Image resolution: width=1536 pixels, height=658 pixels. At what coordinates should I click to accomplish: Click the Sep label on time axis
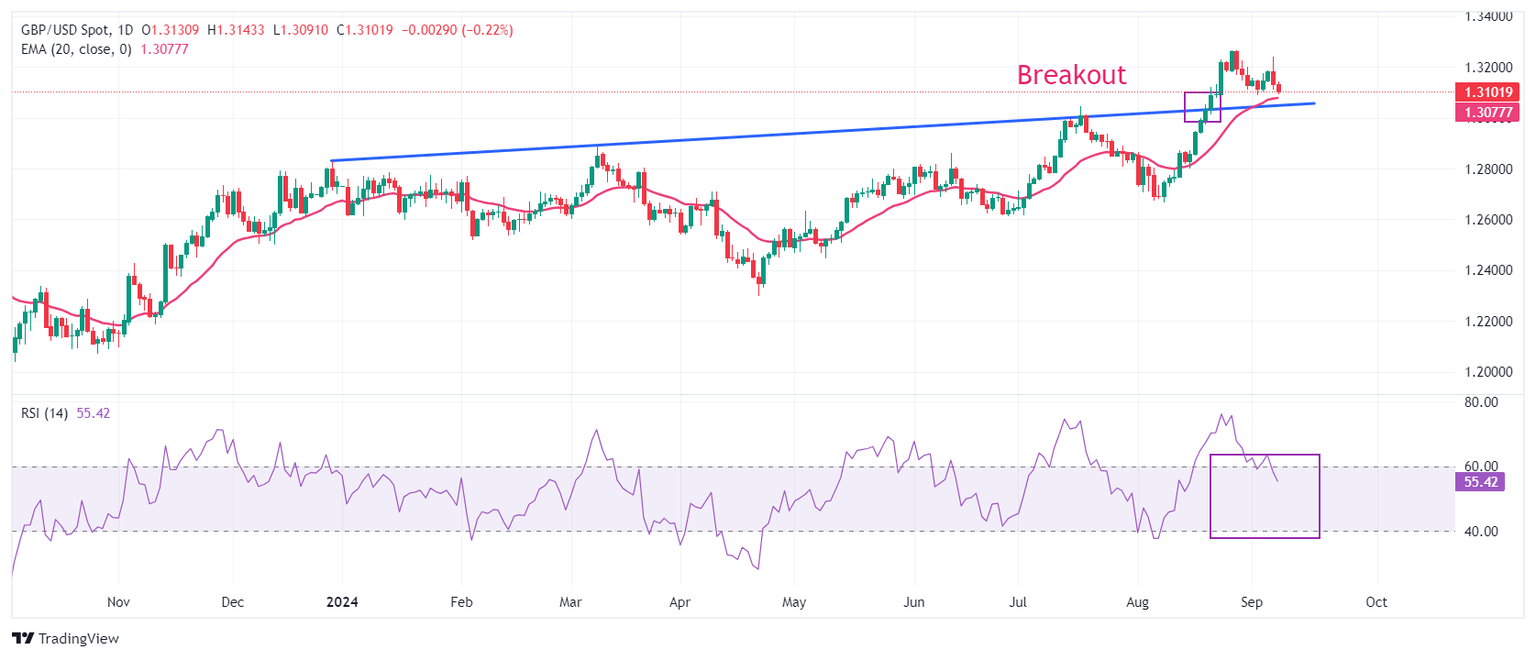click(x=1252, y=602)
